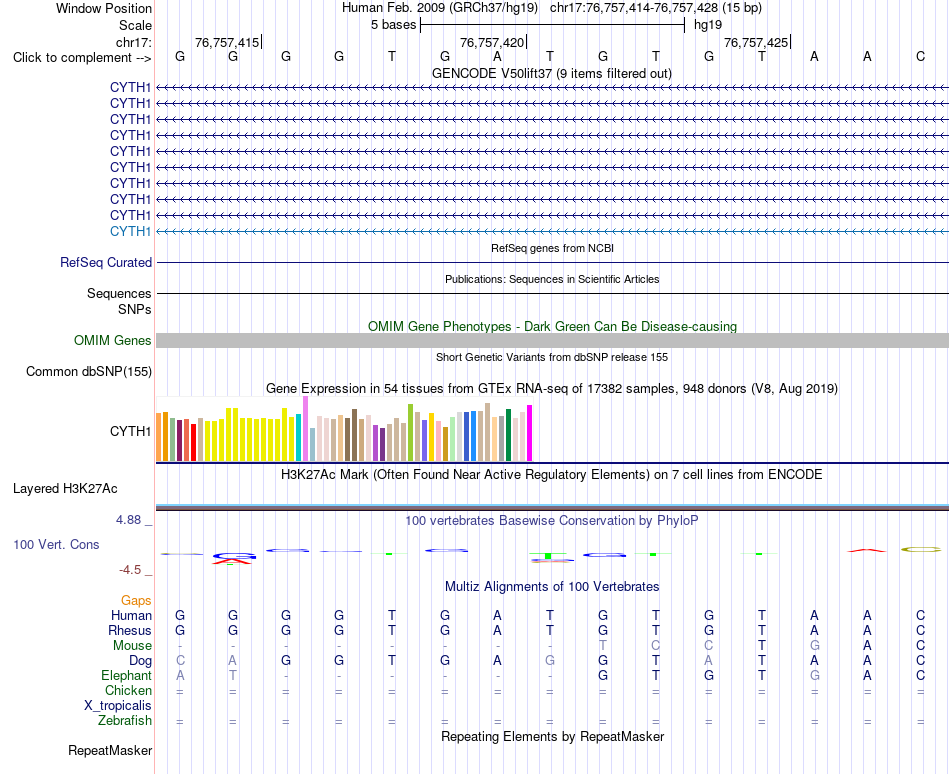Click the 'Dog' alignment row label
The height and width of the screenshot is (774, 950).
(140, 661)
